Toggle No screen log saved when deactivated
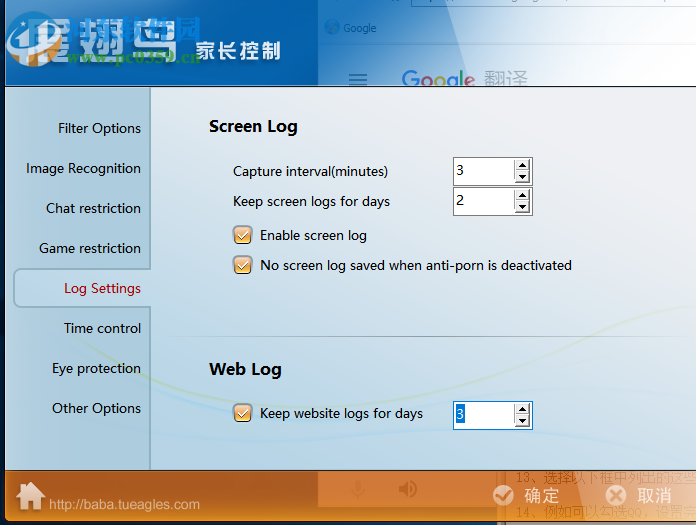The width and height of the screenshot is (696, 525). pyautogui.click(x=243, y=265)
